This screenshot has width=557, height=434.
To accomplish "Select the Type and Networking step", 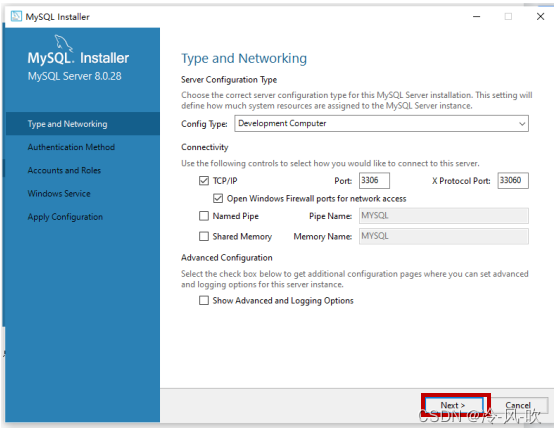I will [x=83, y=124].
